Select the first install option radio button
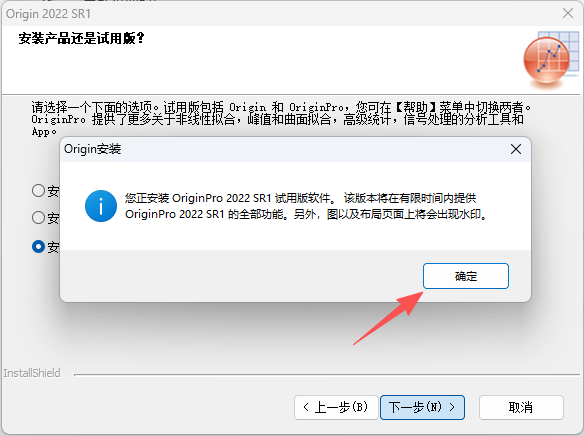This screenshot has height=436, width=584. pos(38,191)
